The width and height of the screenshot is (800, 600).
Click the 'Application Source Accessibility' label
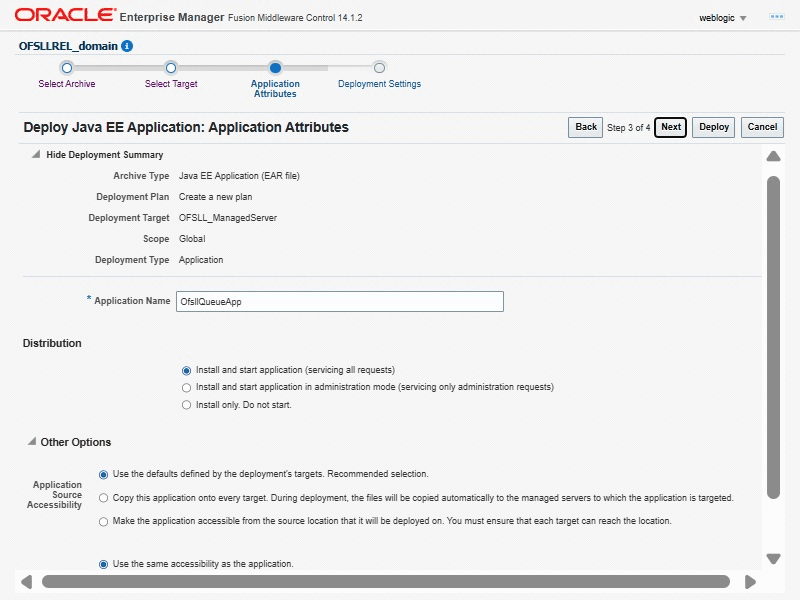55,494
